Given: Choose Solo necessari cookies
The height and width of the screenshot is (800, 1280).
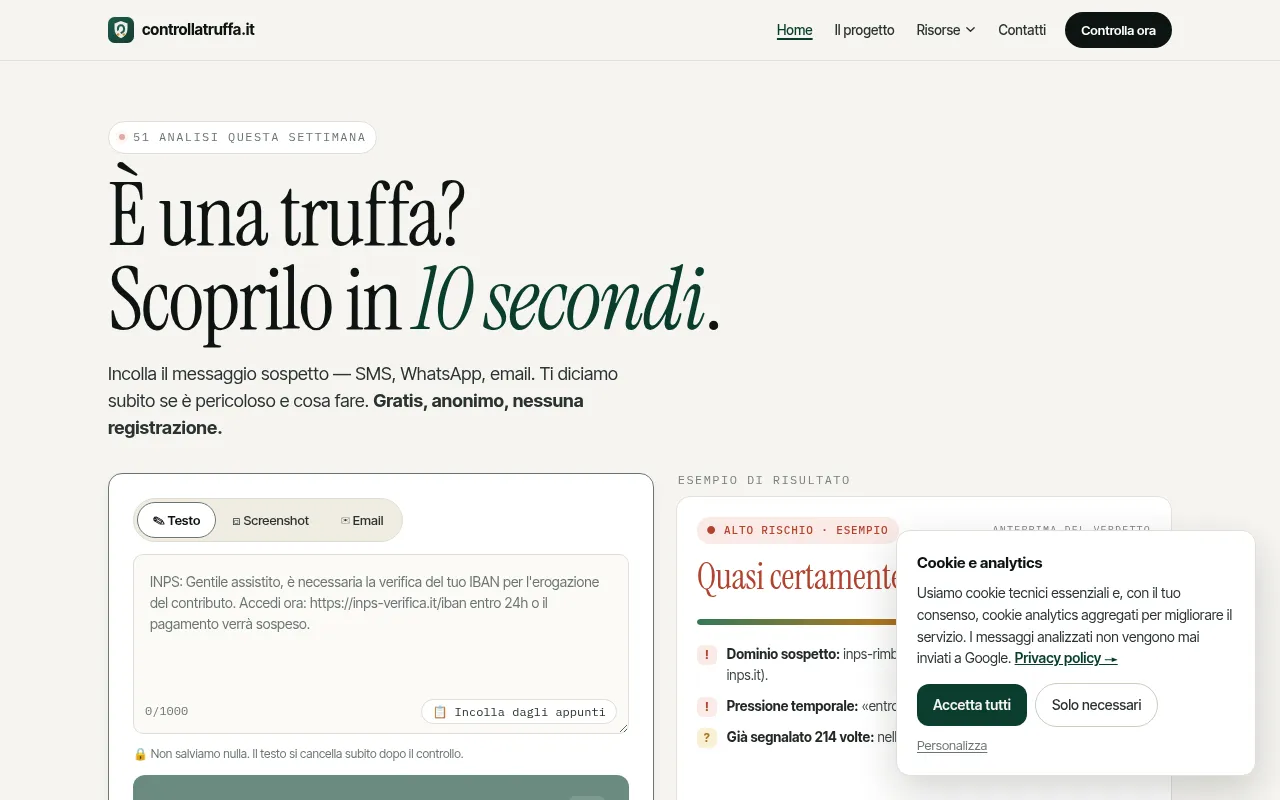Looking at the screenshot, I should pos(1096,705).
